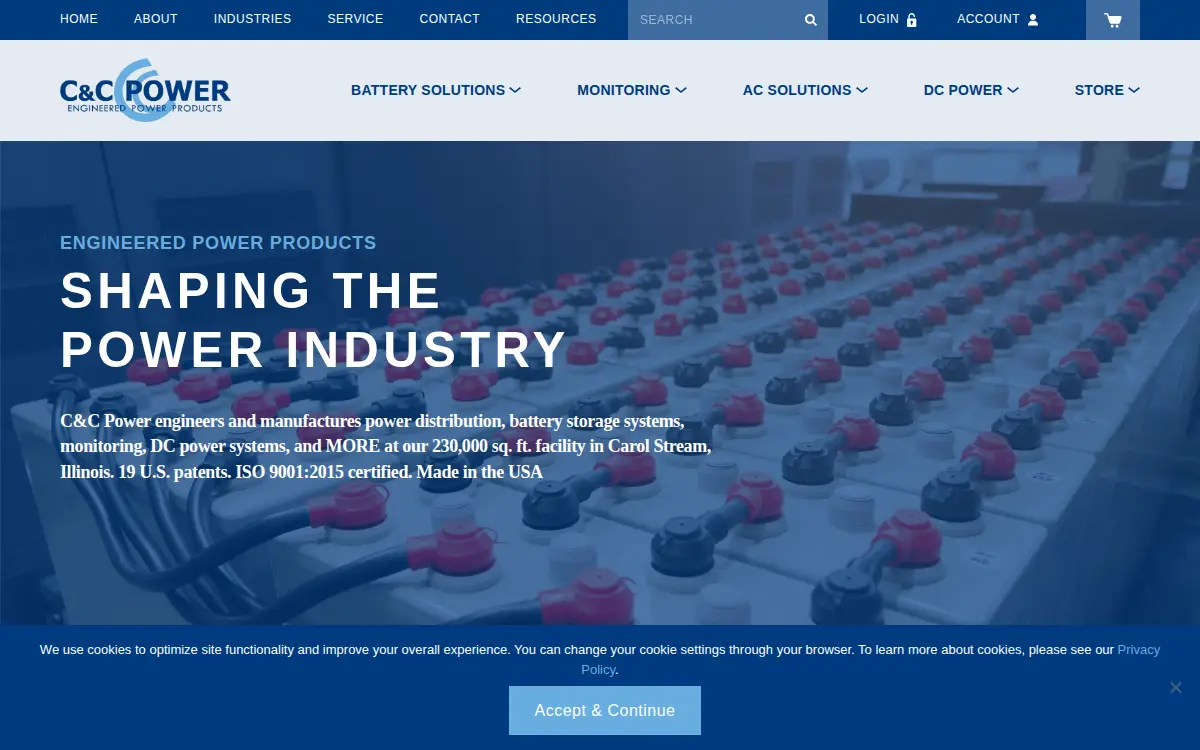Click the paragraph starting 'C&C Power engineers'
Image resolution: width=1200 pixels, height=750 pixels.
386,446
